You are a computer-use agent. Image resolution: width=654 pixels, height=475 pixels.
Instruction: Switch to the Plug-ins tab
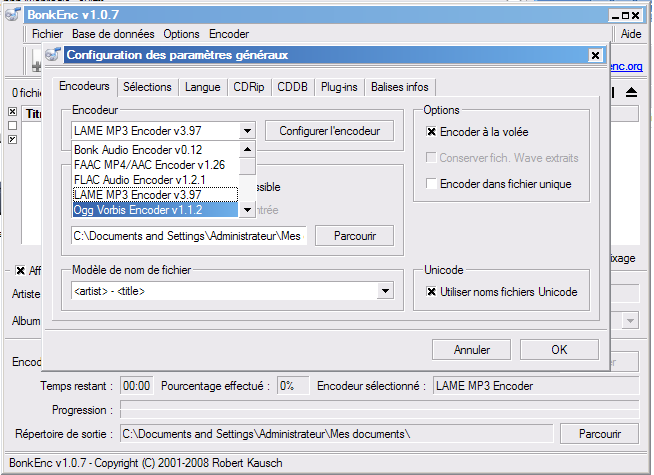click(339, 87)
